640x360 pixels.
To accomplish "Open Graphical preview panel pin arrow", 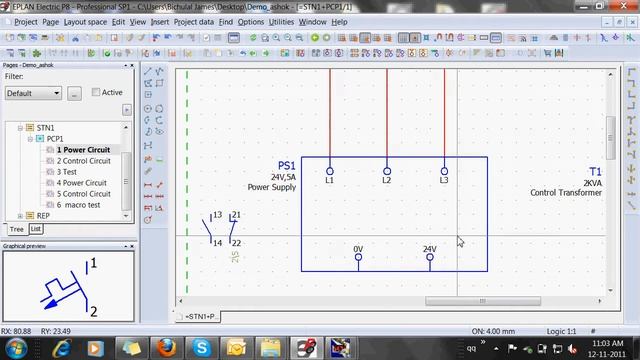I will click(x=125, y=246).
